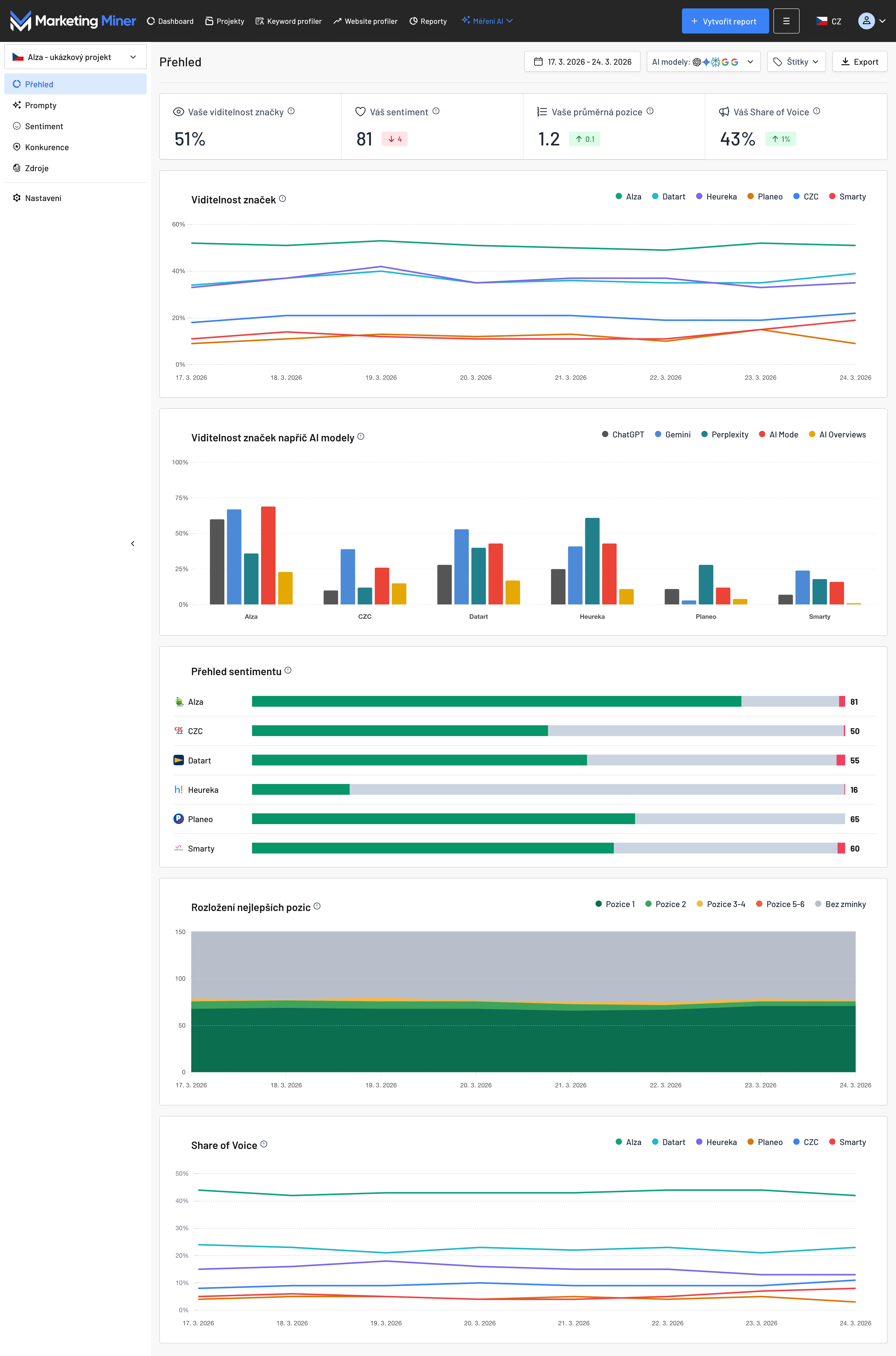
Task: Go to Keyword profiler in the top navigation
Action: point(288,21)
